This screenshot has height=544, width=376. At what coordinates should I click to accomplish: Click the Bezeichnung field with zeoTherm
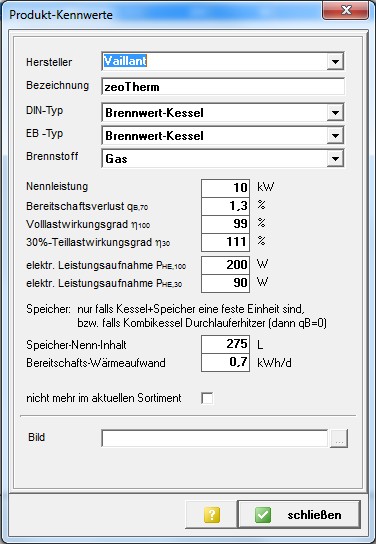223,87
